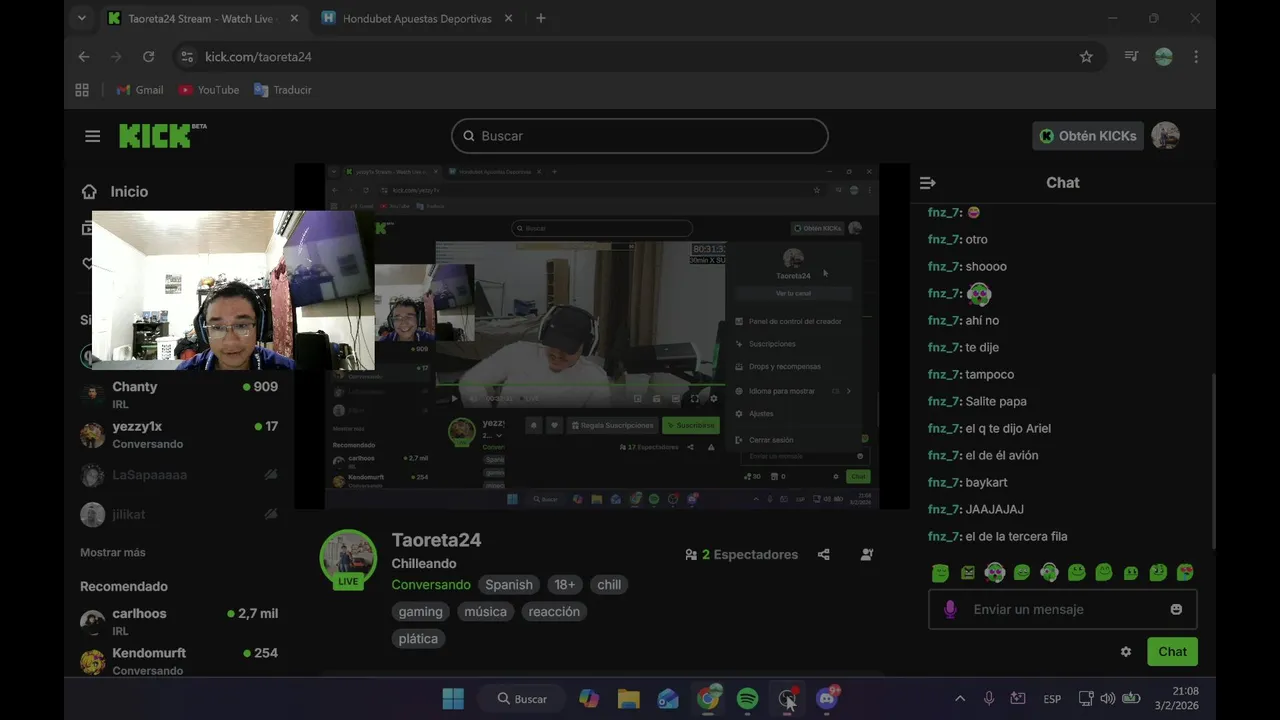The image size is (1280, 720).
Task: Select the gaming tag
Action: [420, 611]
